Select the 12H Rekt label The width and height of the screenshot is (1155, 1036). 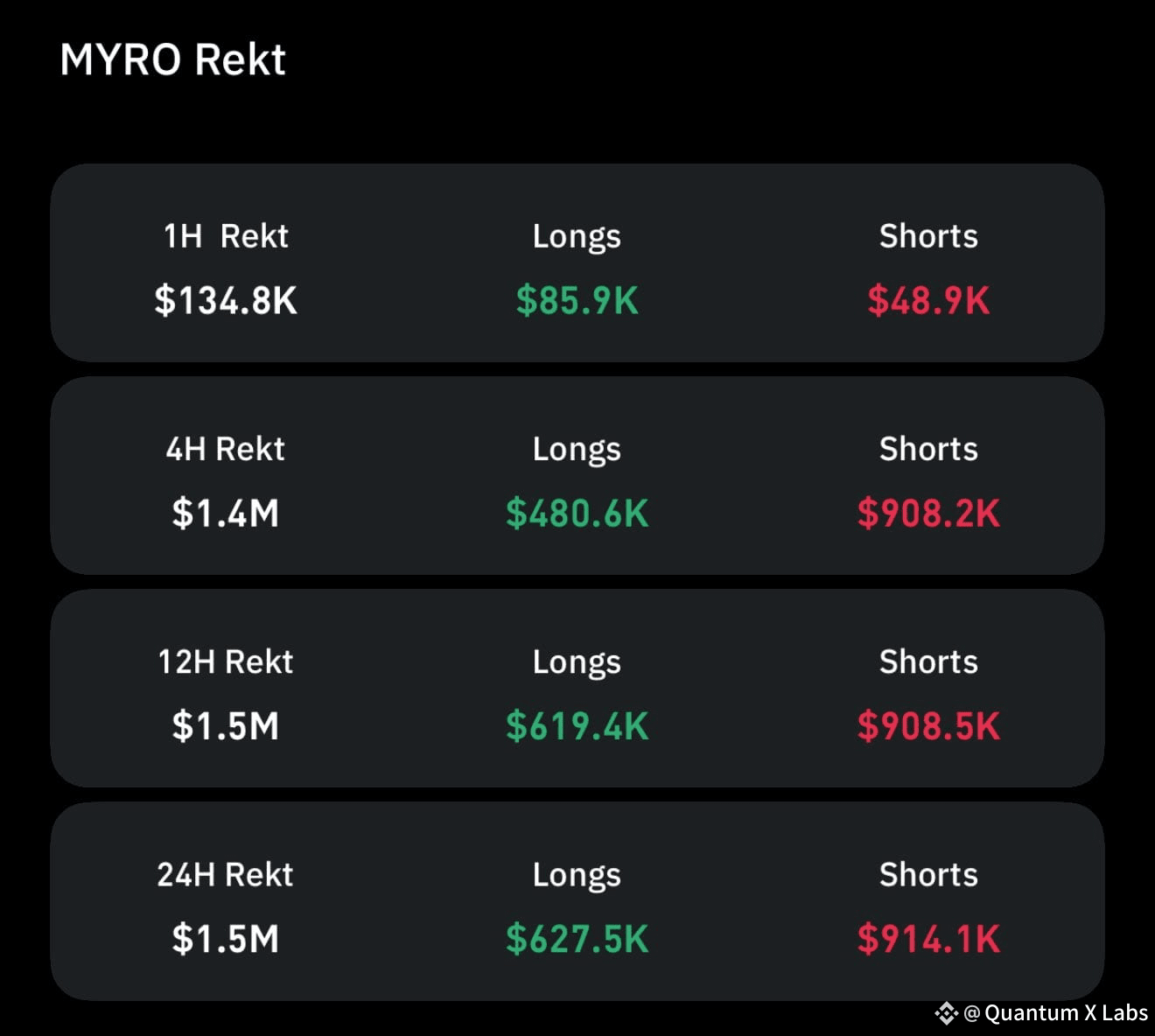pos(226,661)
